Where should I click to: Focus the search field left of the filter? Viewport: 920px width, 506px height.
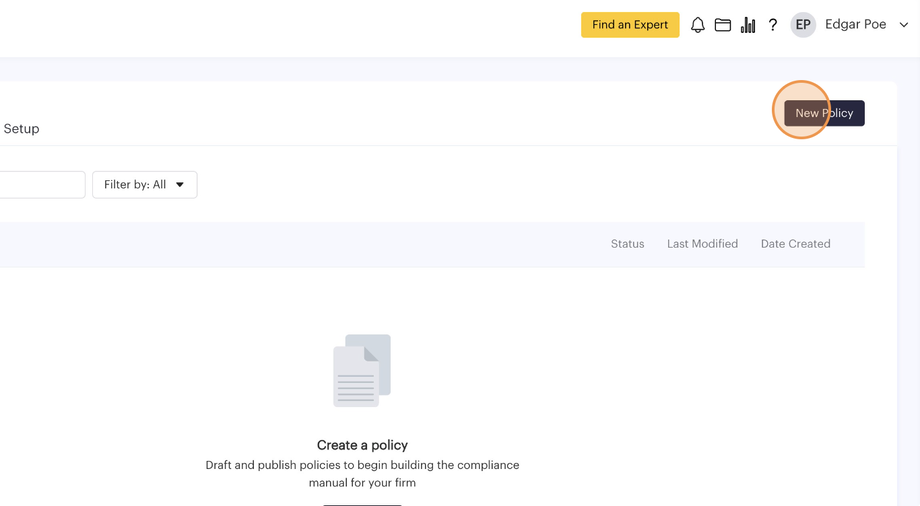coord(40,185)
